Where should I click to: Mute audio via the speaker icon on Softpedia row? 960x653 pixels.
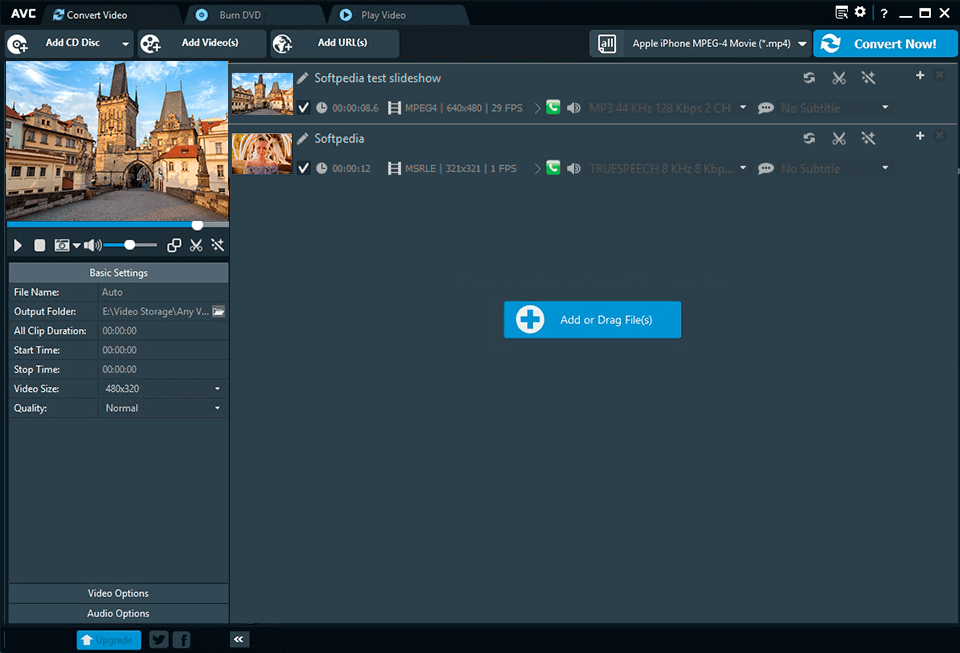click(x=574, y=168)
